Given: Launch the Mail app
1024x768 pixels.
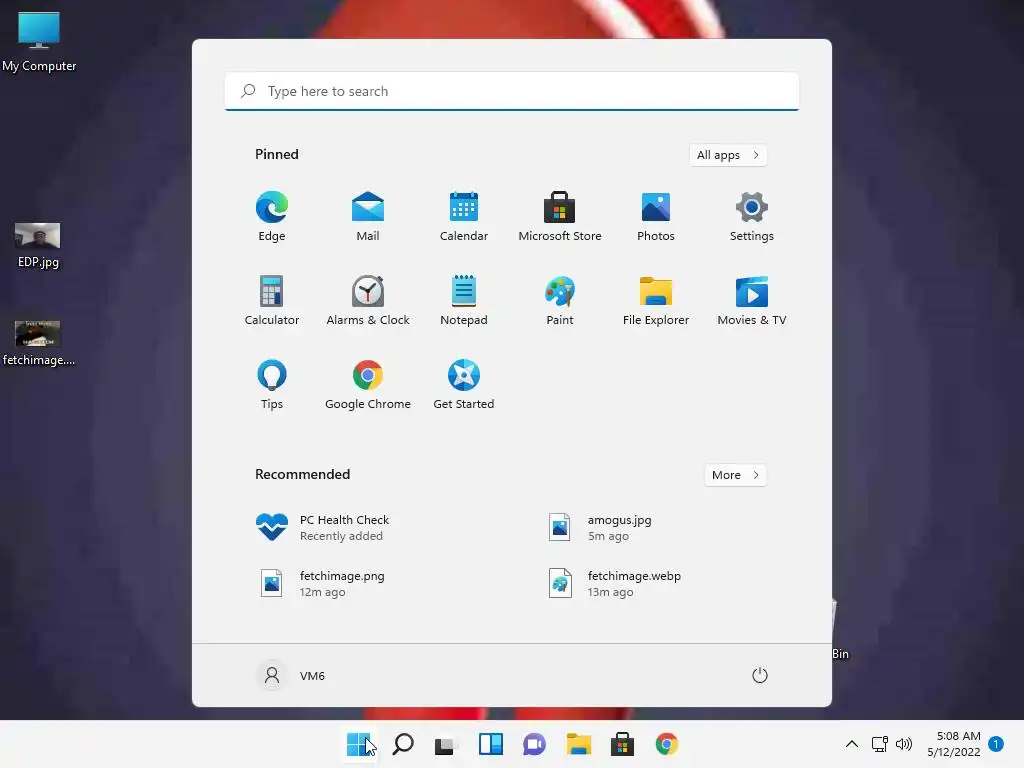Looking at the screenshot, I should 368,216.
